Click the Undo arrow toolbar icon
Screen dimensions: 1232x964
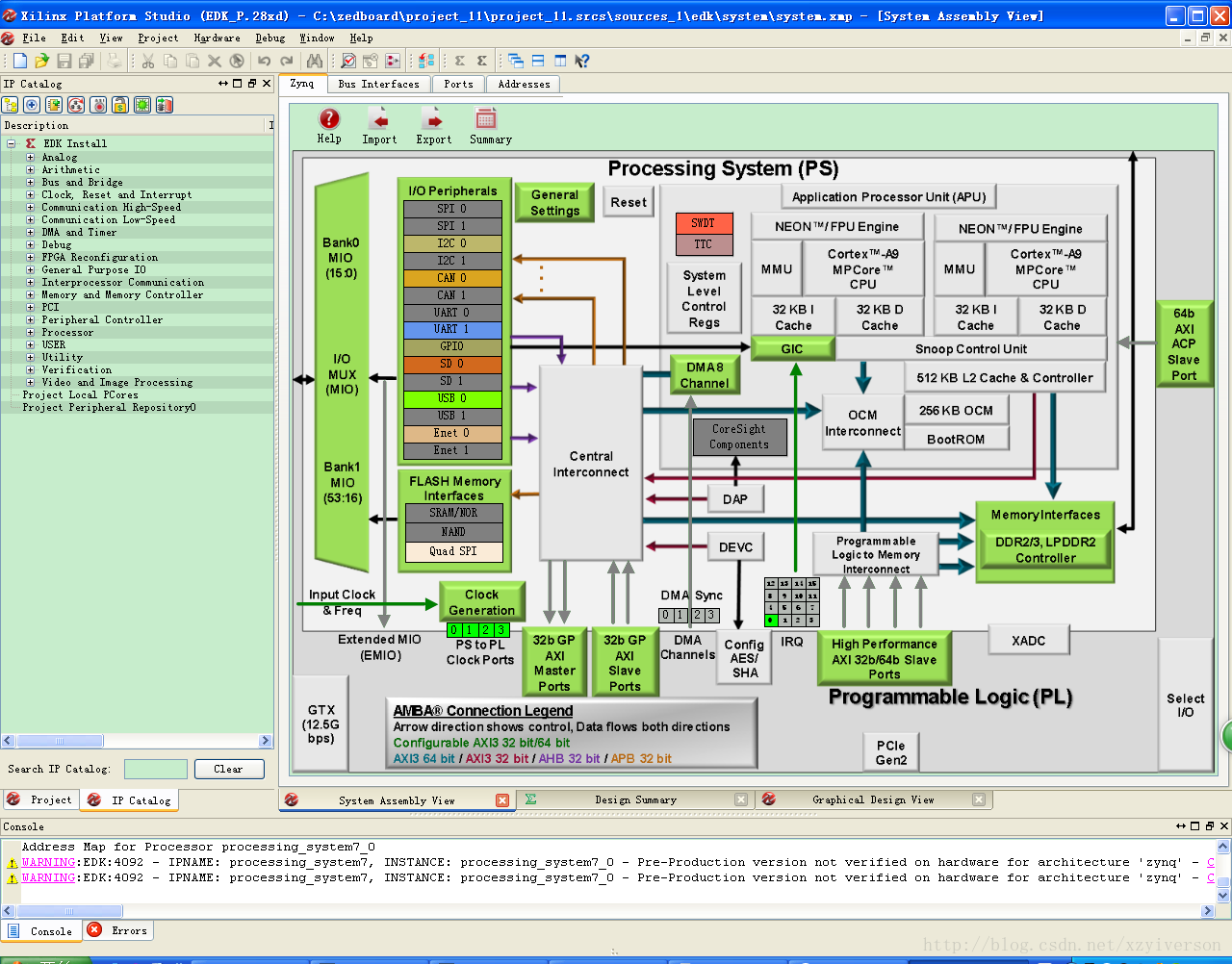pyautogui.click(x=264, y=61)
